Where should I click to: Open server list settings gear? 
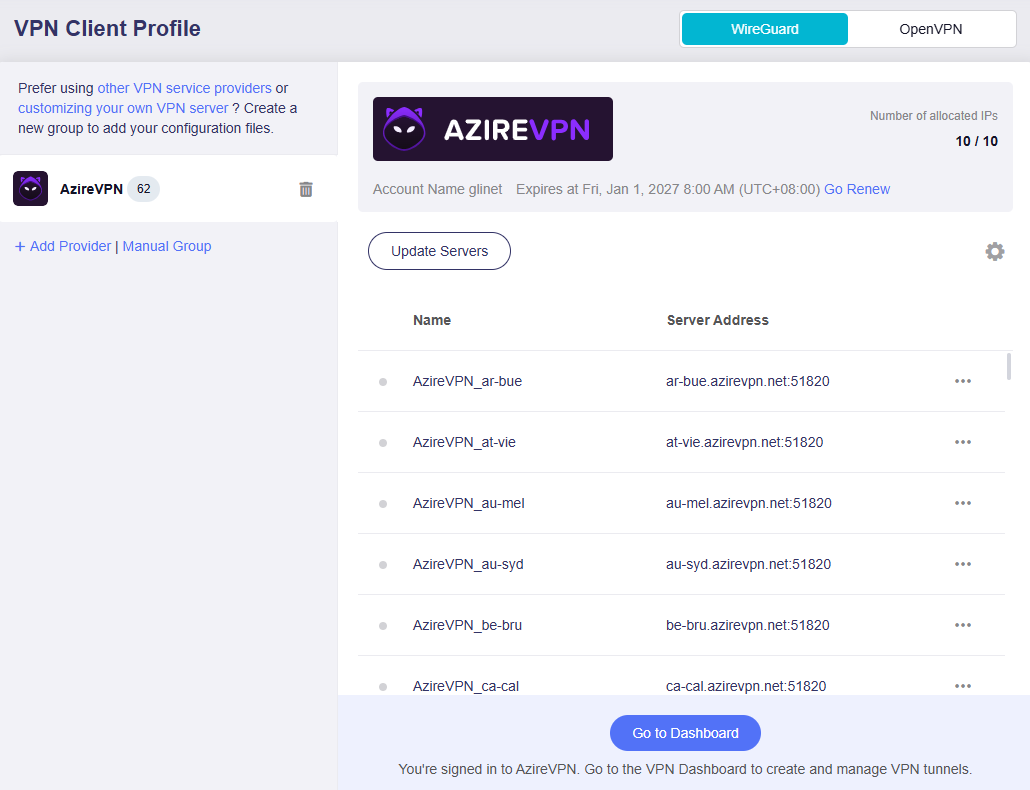pyautogui.click(x=995, y=252)
